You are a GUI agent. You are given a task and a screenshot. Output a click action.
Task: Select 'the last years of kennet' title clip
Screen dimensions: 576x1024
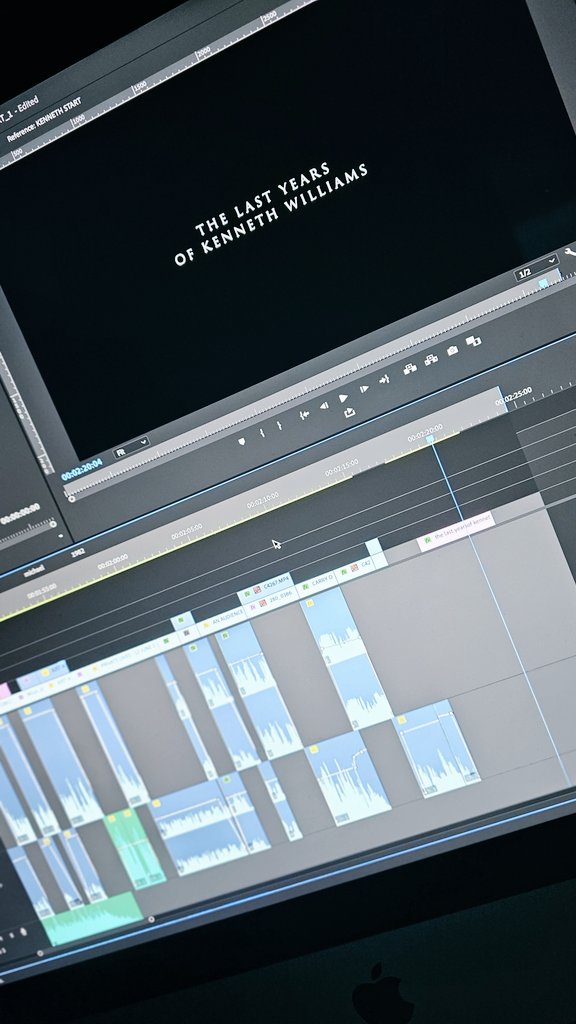point(455,531)
